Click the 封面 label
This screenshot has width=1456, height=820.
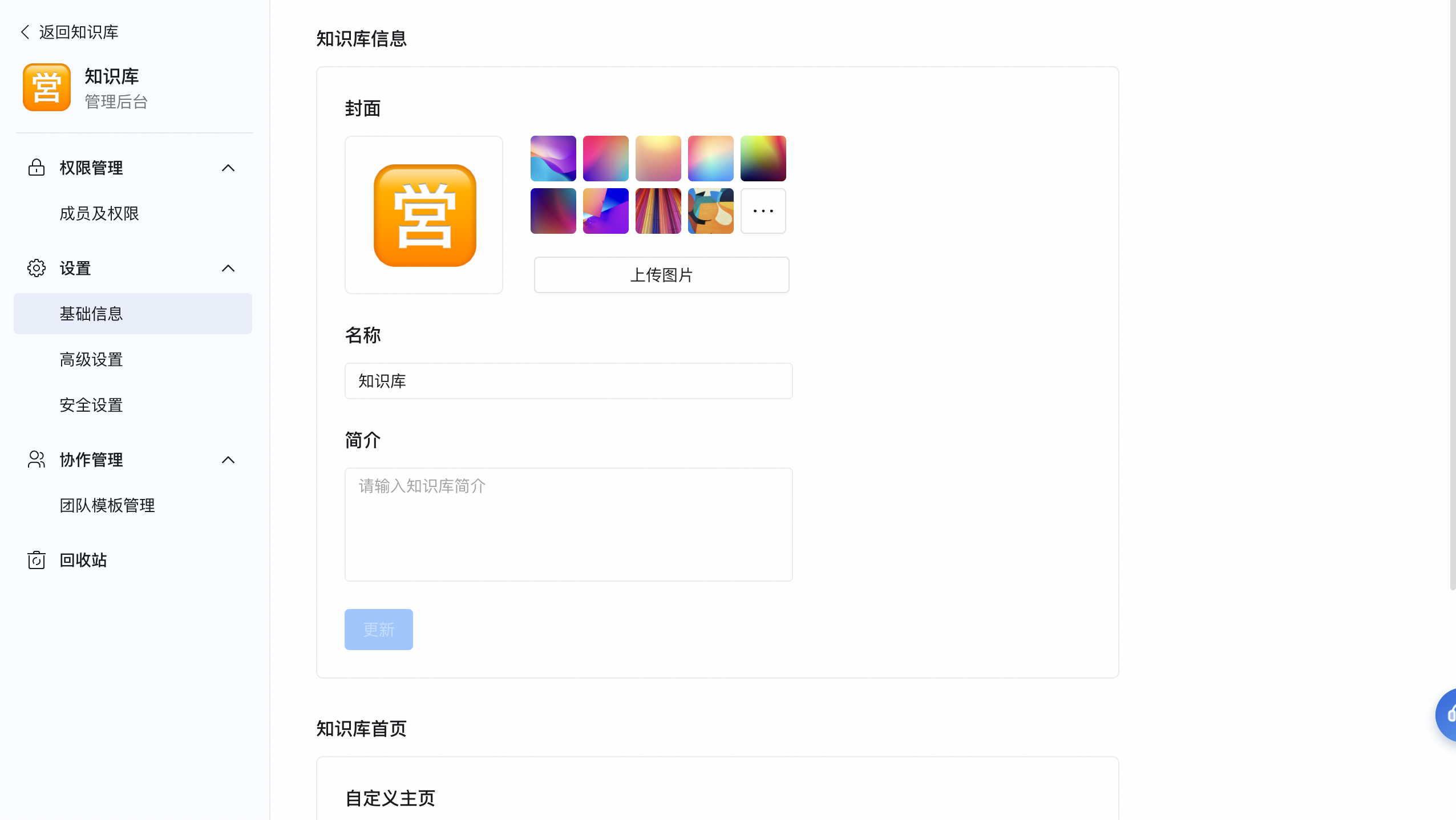pyautogui.click(x=363, y=108)
